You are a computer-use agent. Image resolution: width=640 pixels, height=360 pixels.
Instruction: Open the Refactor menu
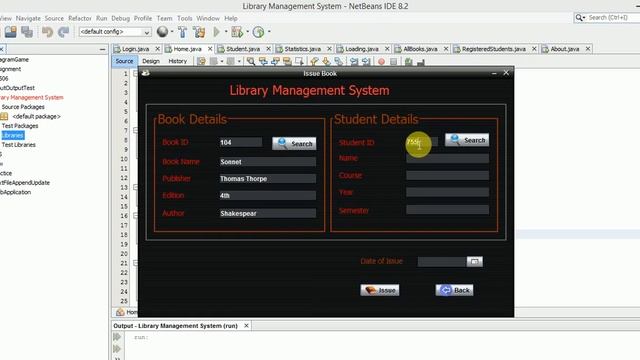tap(80, 18)
